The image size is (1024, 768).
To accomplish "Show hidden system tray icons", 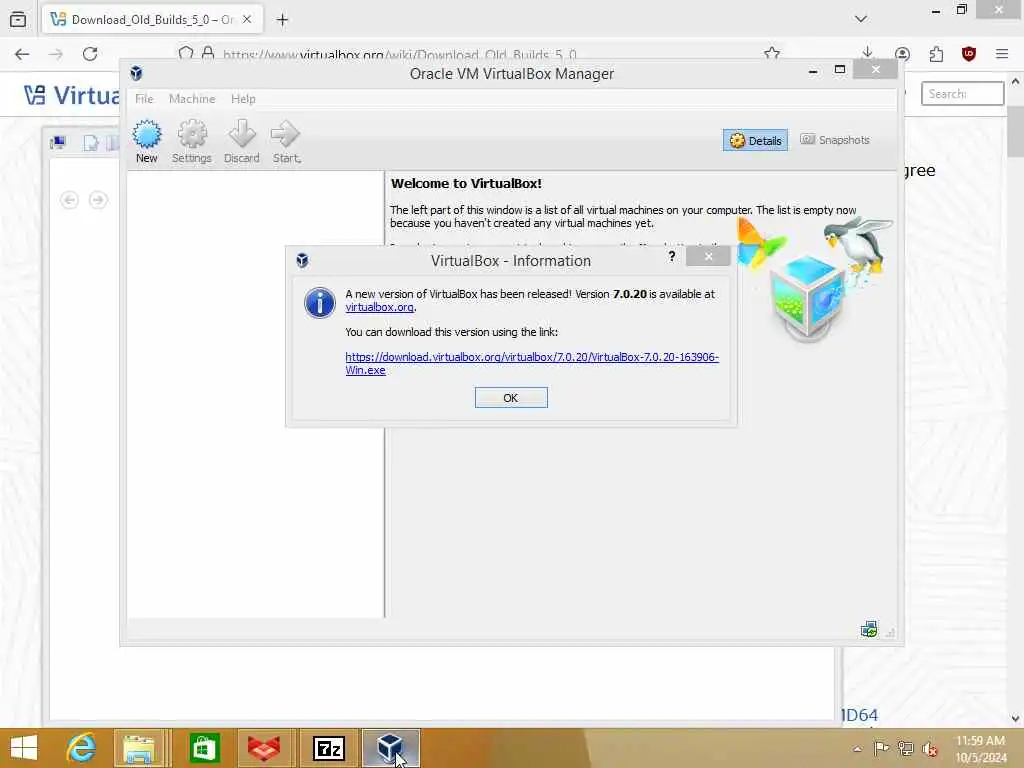I will 857,749.
